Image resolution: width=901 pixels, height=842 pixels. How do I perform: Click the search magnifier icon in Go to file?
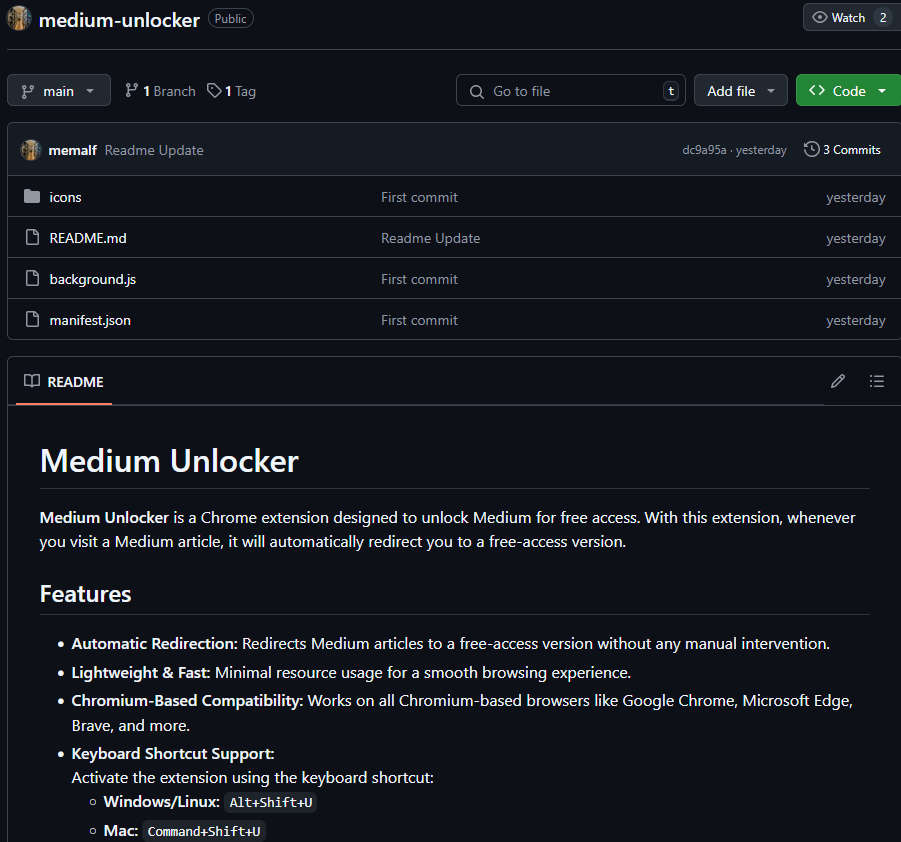pyautogui.click(x=476, y=91)
